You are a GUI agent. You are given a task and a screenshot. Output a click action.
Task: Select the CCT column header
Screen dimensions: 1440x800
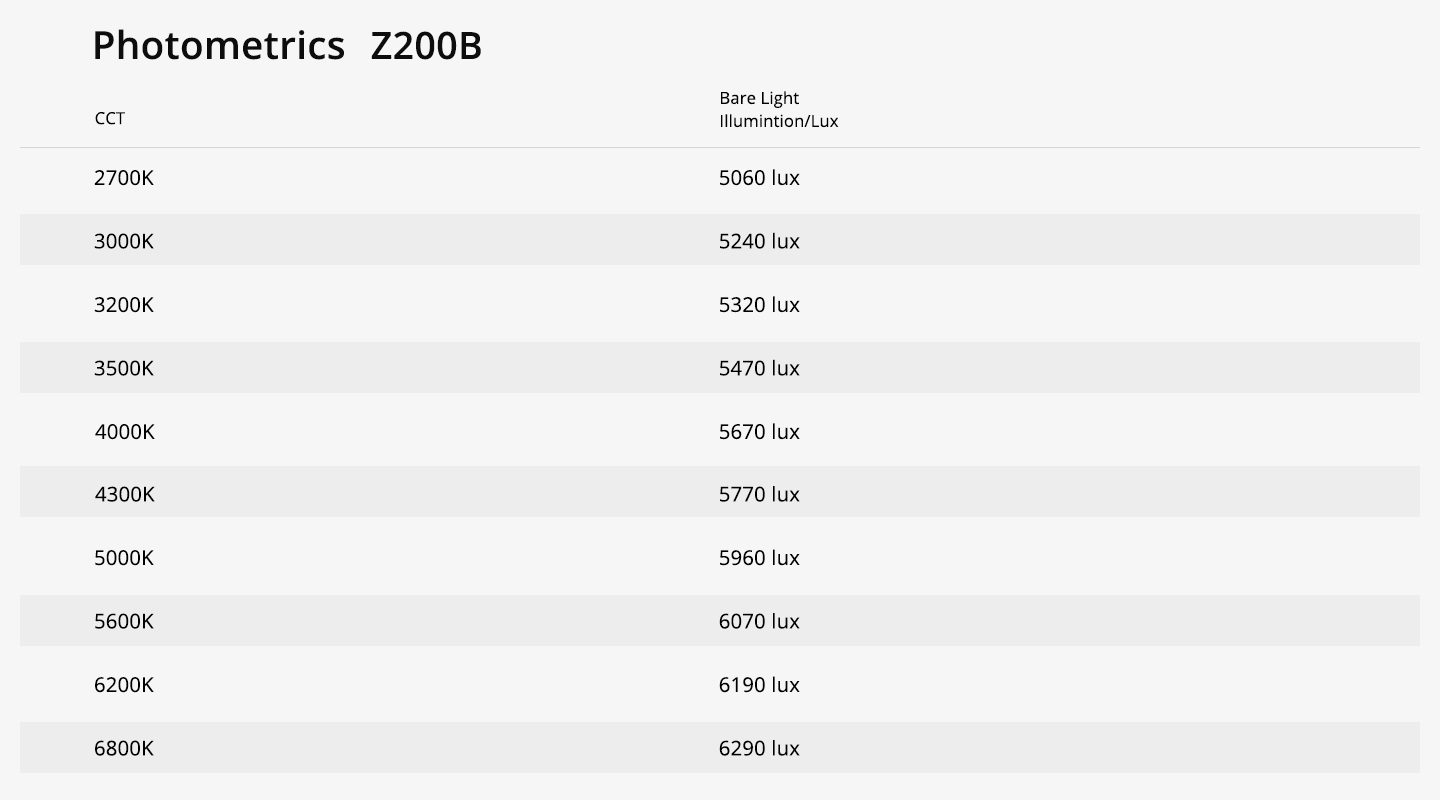point(110,119)
